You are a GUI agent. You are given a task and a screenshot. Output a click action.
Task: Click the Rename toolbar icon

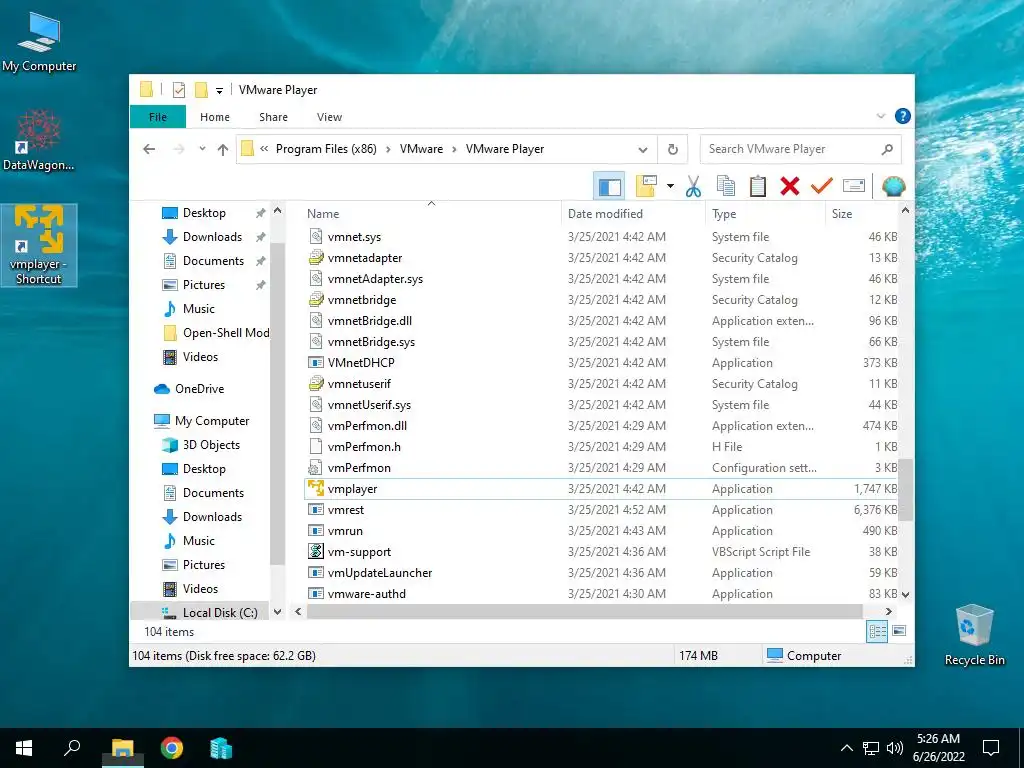click(854, 186)
